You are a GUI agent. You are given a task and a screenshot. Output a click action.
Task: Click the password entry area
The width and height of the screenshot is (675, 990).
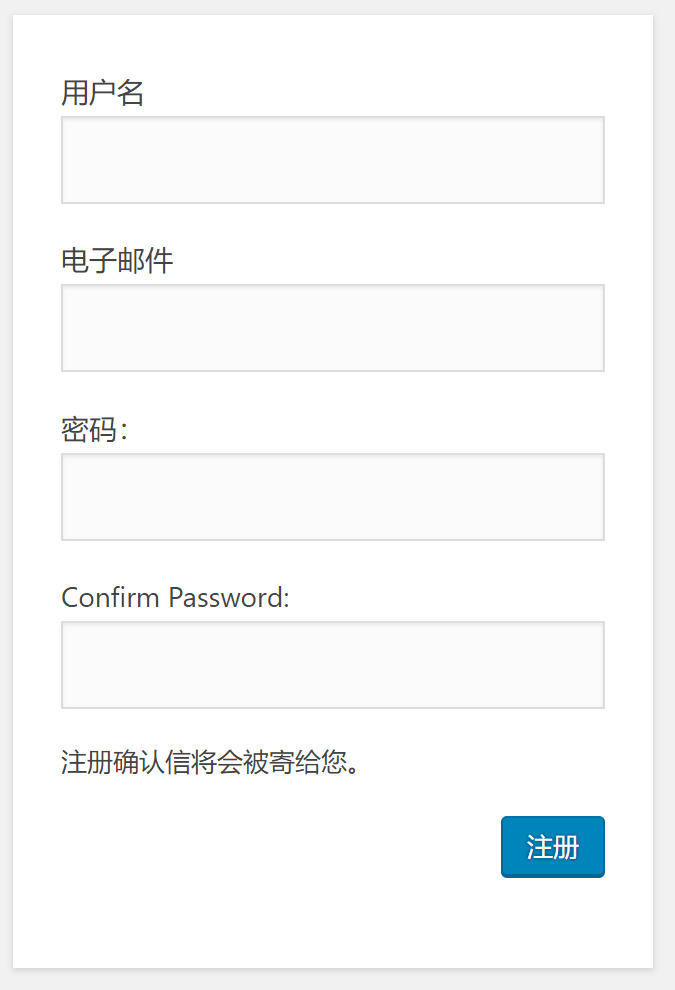[333, 496]
